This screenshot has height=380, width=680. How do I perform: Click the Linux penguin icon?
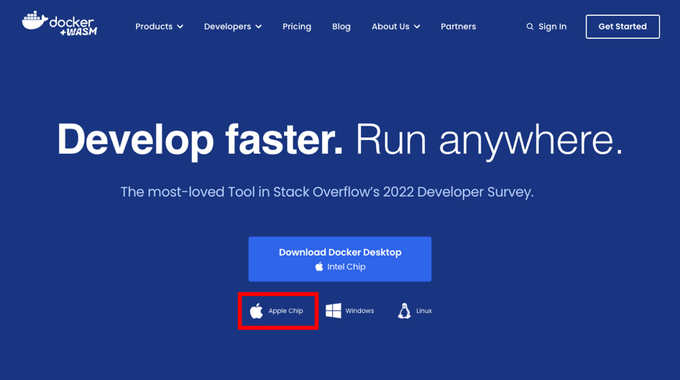[404, 311]
